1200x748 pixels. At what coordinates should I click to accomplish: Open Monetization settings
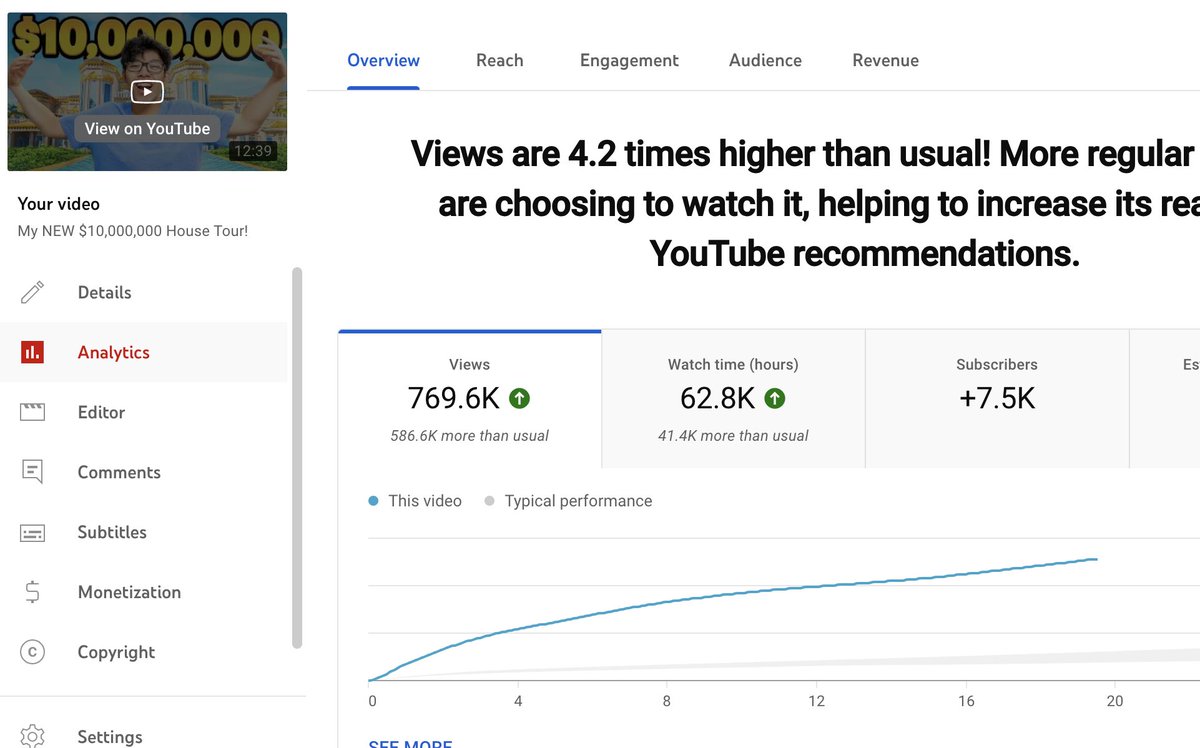pyautogui.click(x=143, y=592)
